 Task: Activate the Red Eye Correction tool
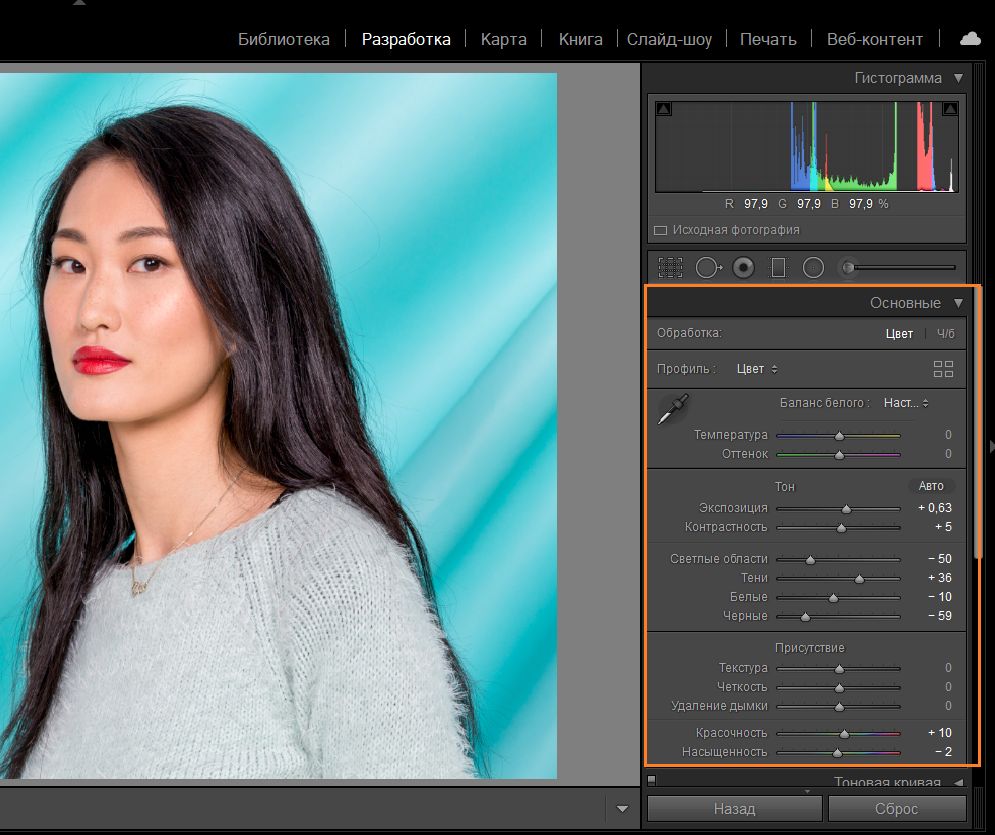(x=741, y=267)
